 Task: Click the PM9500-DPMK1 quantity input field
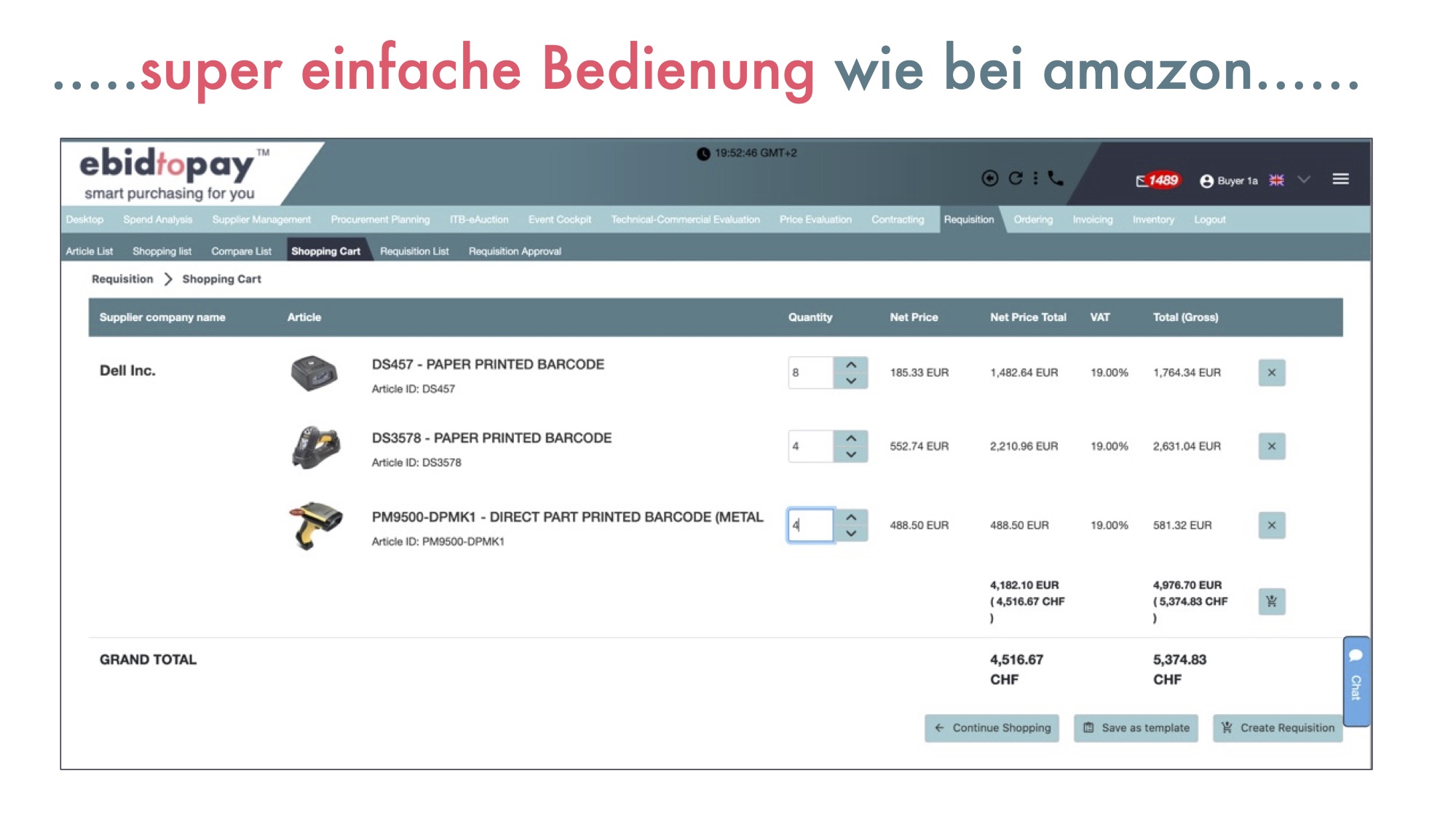click(x=810, y=525)
